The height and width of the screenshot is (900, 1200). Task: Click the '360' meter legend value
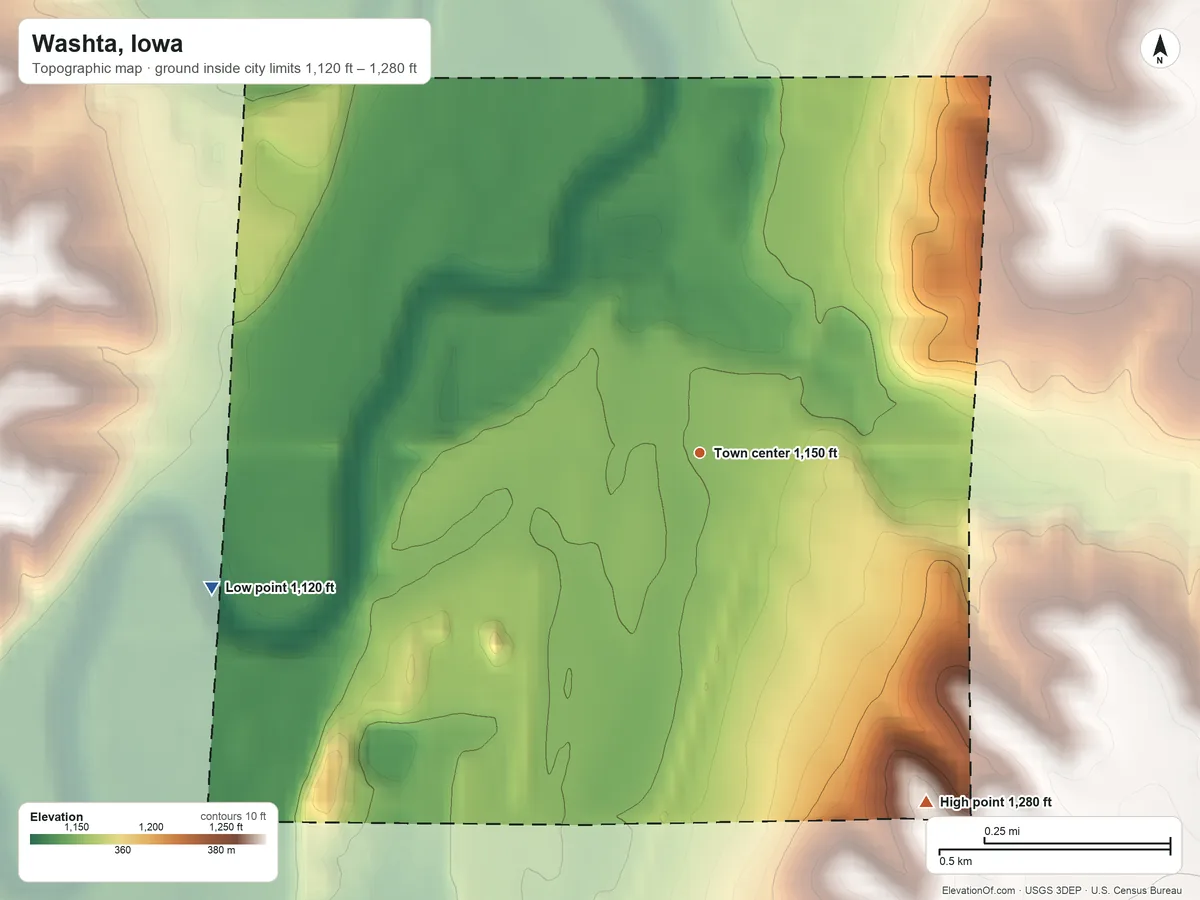click(122, 851)
